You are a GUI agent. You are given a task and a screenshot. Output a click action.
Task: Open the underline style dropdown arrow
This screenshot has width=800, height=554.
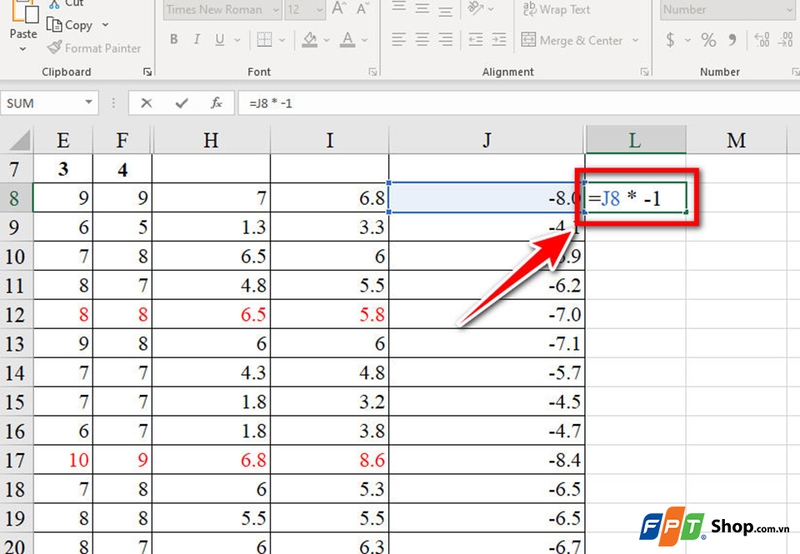tap(237, 40)
